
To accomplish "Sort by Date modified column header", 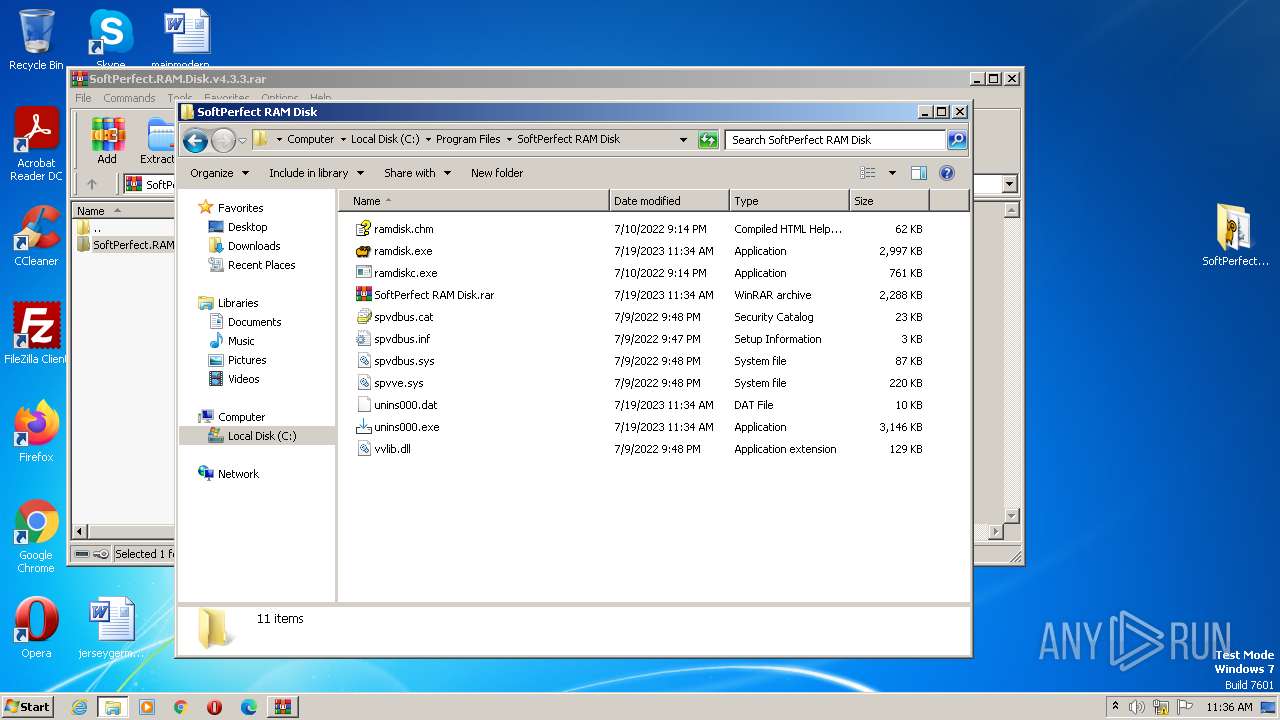I will 669,201.
